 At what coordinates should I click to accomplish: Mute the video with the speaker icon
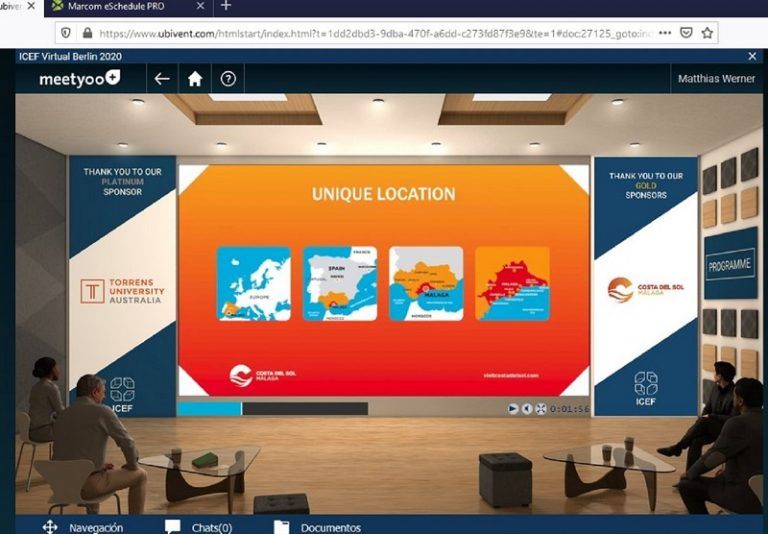click(x=527, y=409)
